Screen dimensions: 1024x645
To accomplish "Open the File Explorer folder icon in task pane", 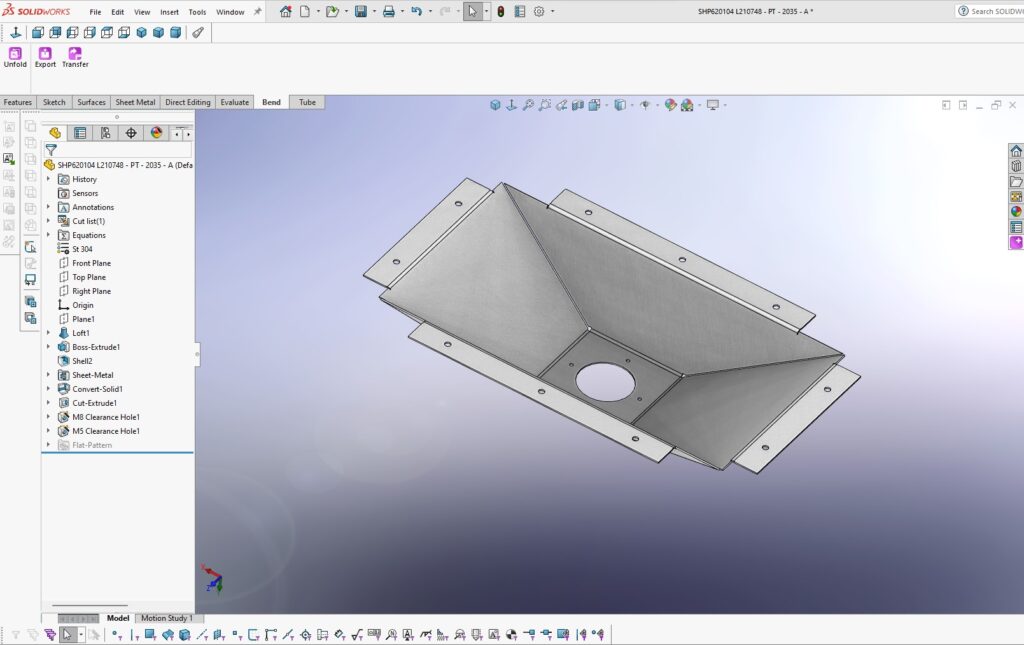I will tap(1016, 181).
